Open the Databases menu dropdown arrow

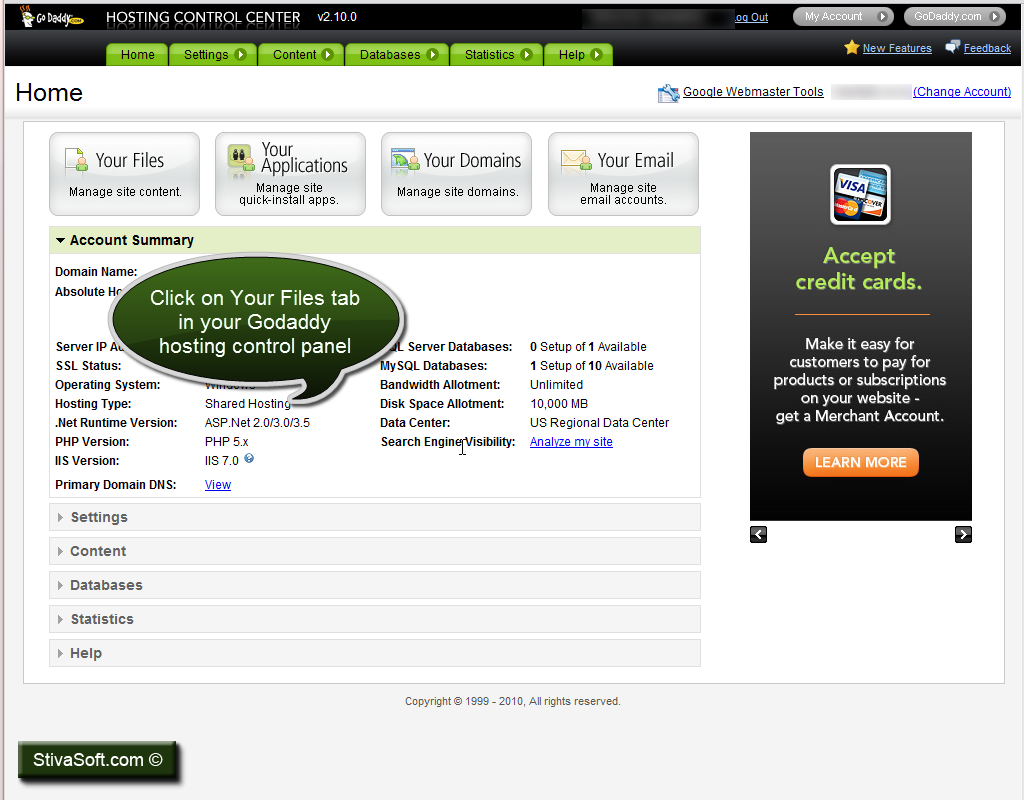click(432, 55)
